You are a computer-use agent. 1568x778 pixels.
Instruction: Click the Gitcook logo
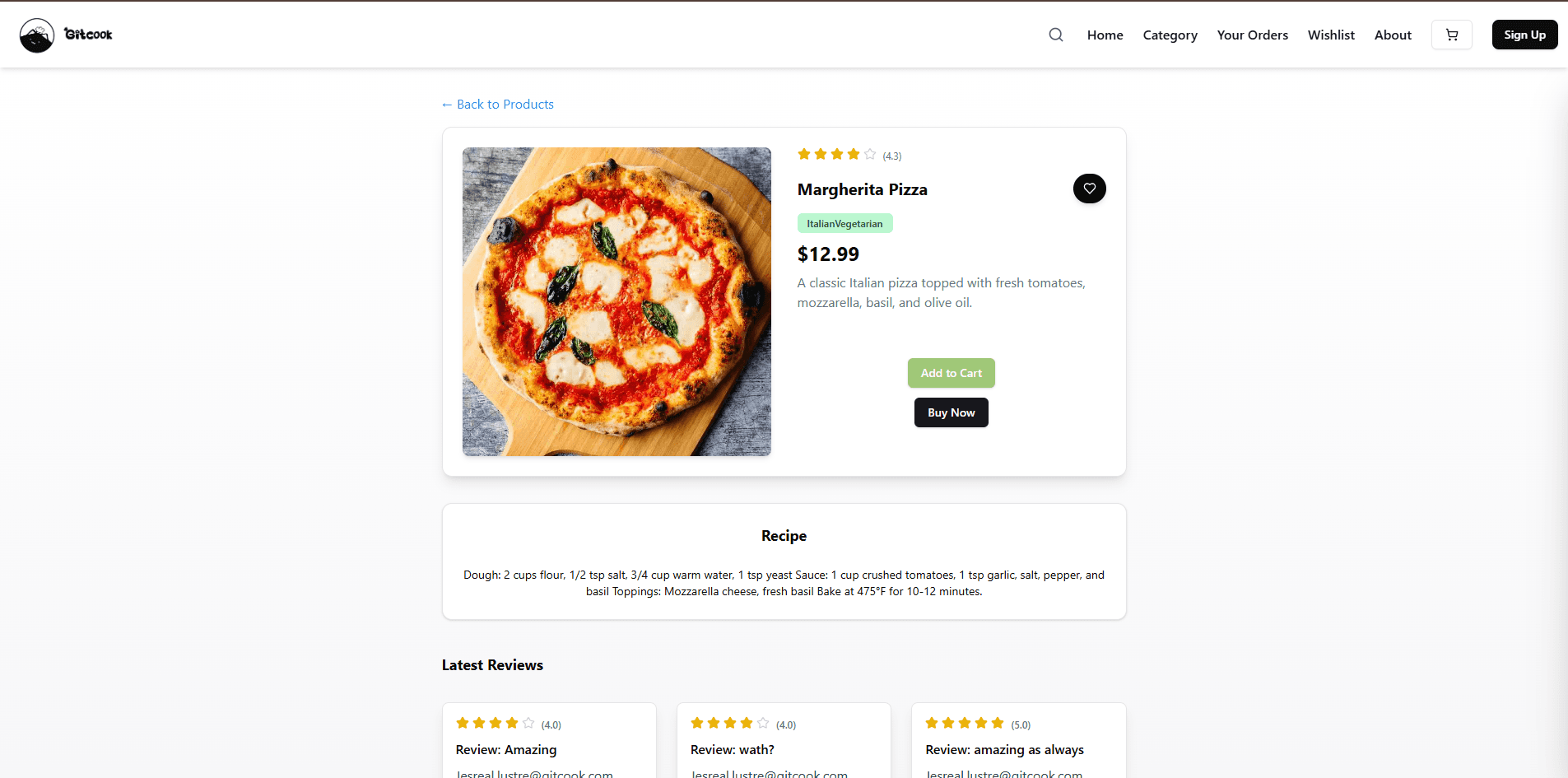click(66, 35)
